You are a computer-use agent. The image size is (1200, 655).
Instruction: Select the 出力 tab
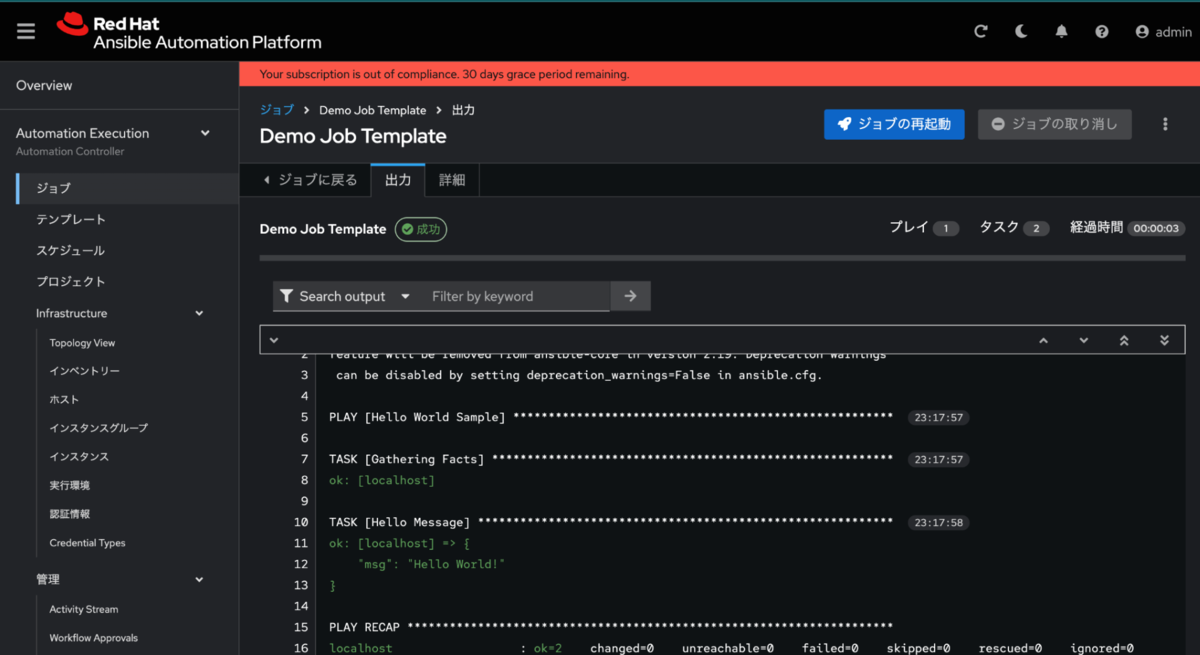398,180
